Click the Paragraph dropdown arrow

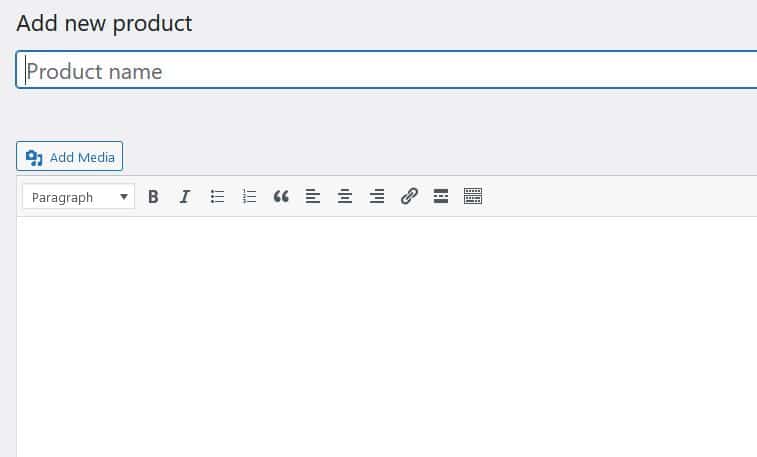[124, 197]
